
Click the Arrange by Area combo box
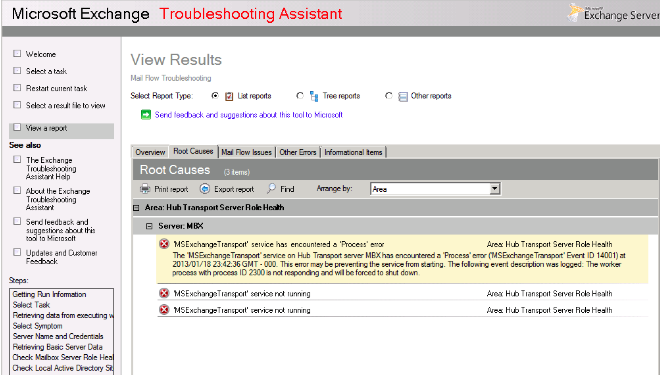(435, 189)
